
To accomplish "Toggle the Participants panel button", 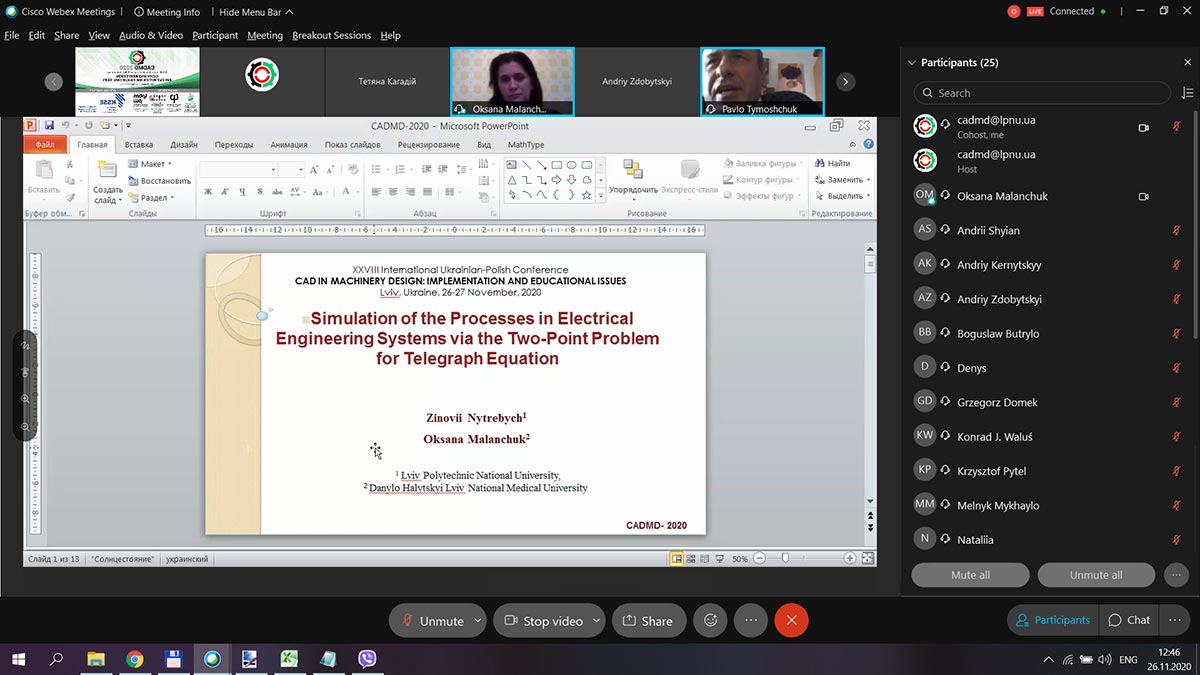I will point(1052,620).
